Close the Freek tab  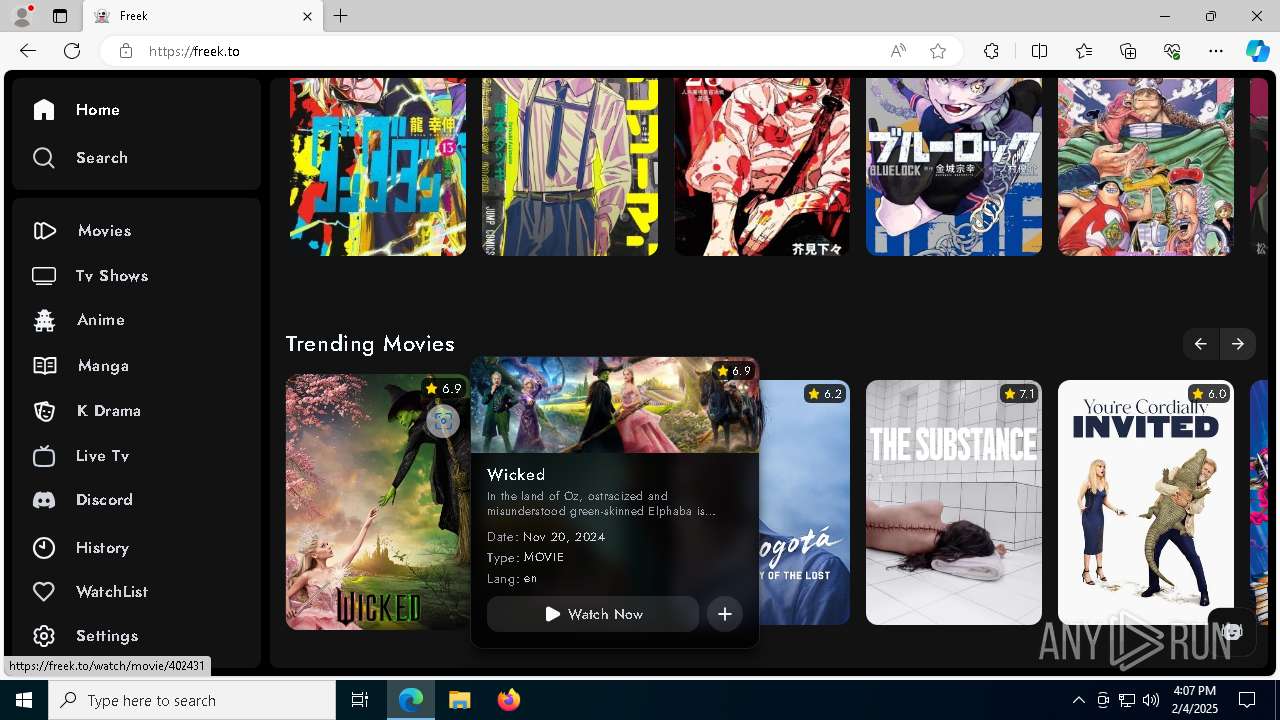pyautogui.click(x=308, y=16)
